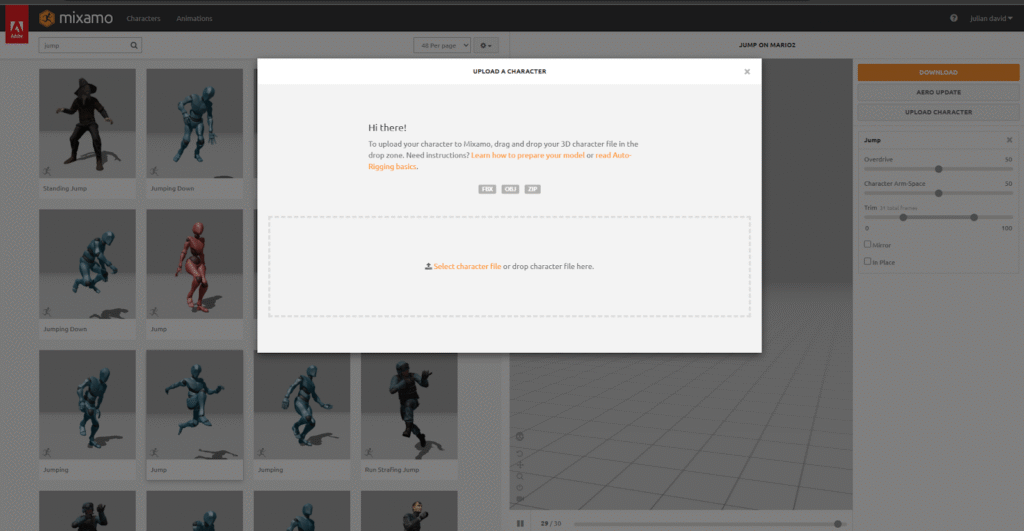Click the search magnifier icon
This screenshot has height=531, width=1024.
click(x=134, y=45)
